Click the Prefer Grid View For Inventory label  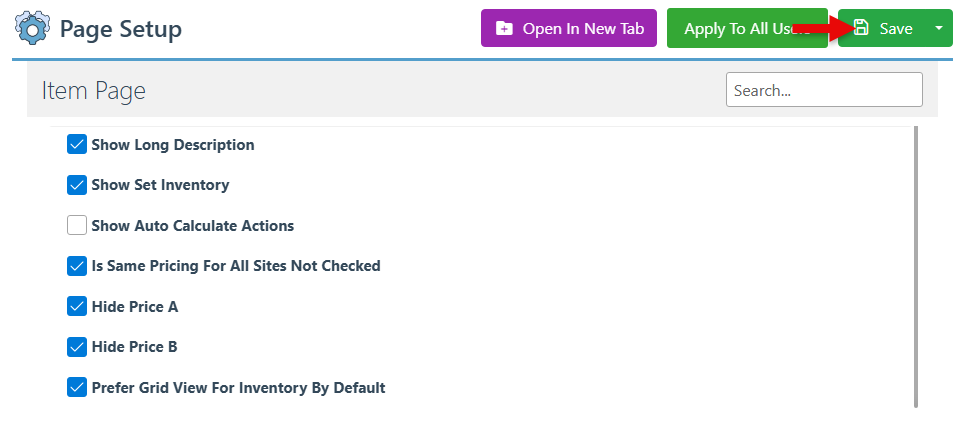coord(238,387)
